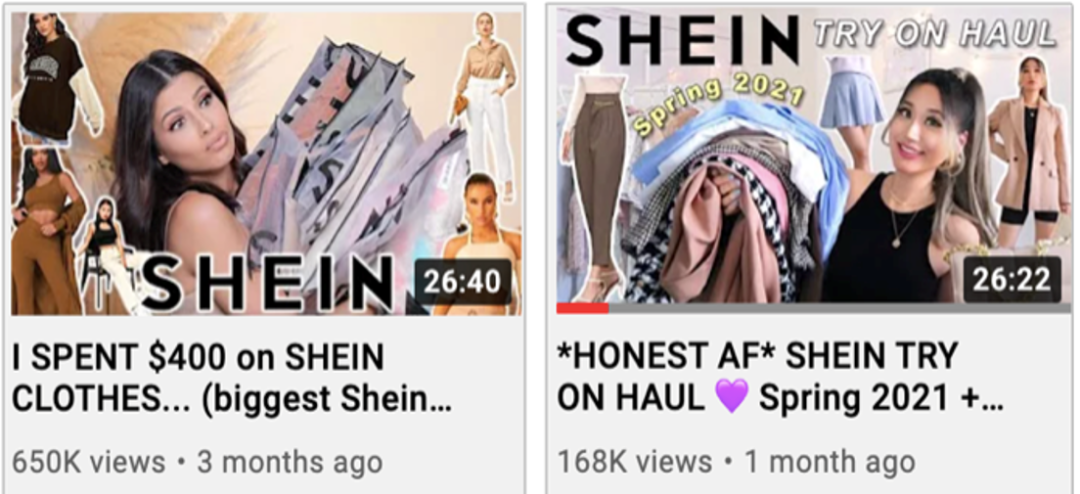Open the $400 SHEIN clothes video thumbnail
Viewport: 1080px width, 494px height.
[x=267, y=163]
